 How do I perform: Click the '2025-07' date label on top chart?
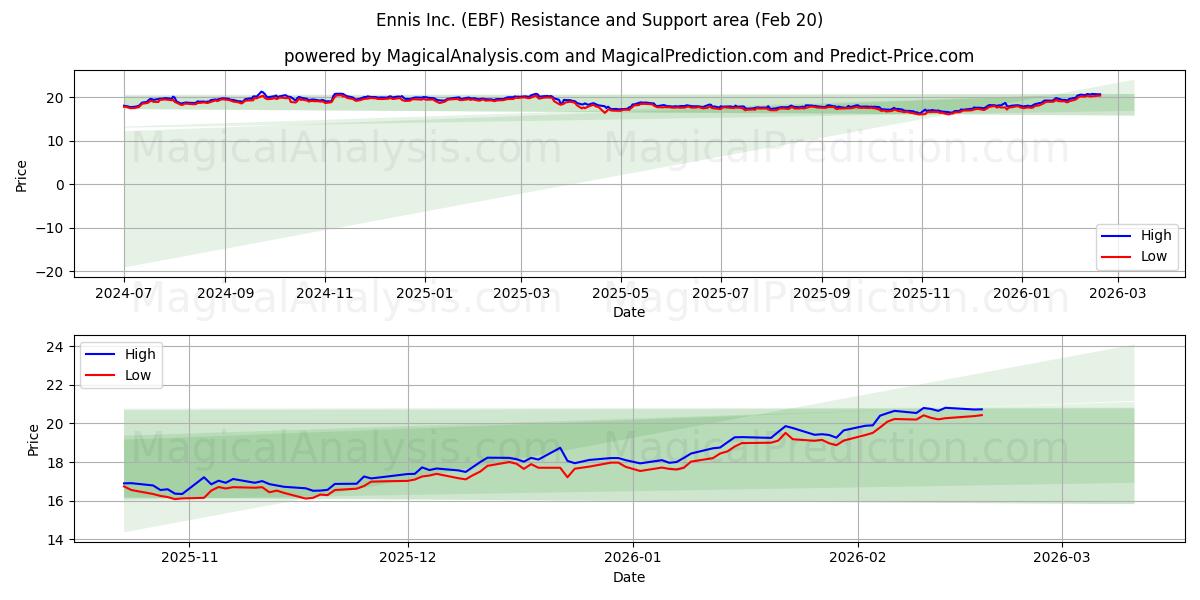click(x=721, y=294)
